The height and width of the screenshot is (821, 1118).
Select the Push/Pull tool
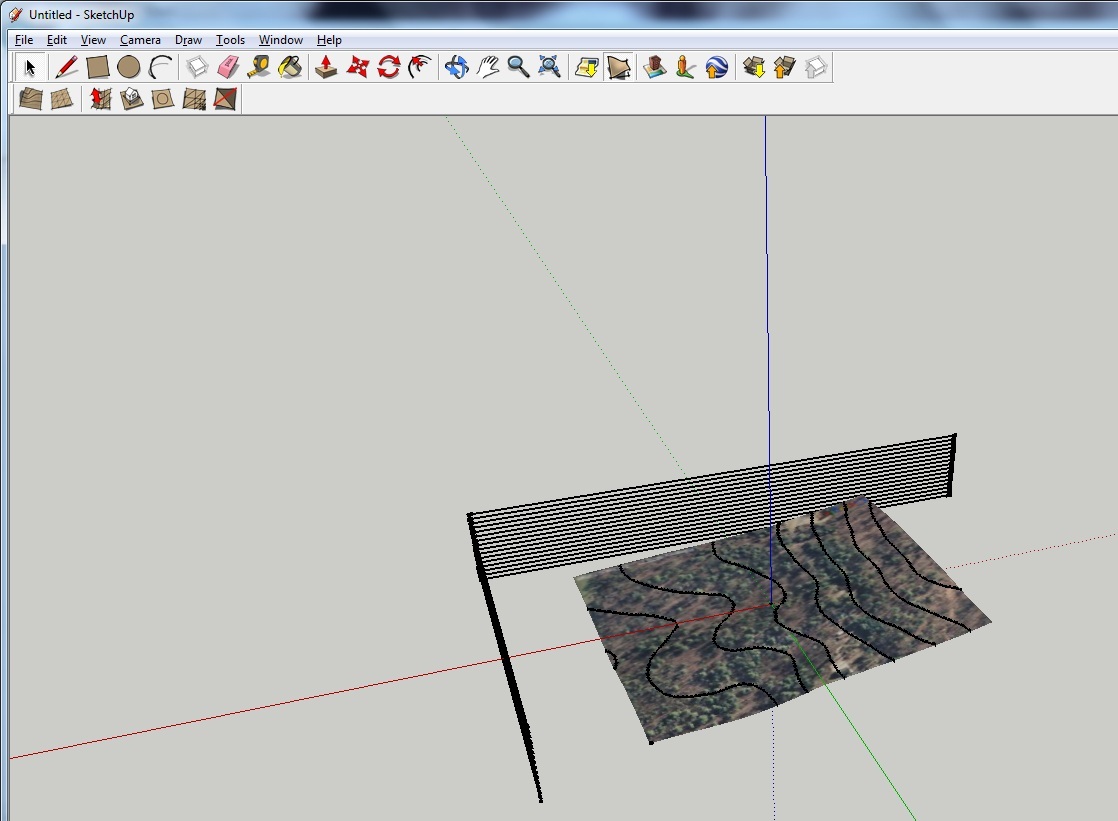(x=326, y=67)
